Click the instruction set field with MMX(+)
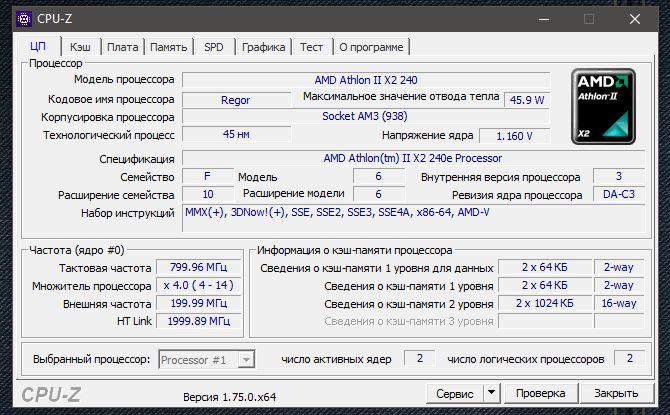The height and width of the screenshot is (415, 670). 413,218
